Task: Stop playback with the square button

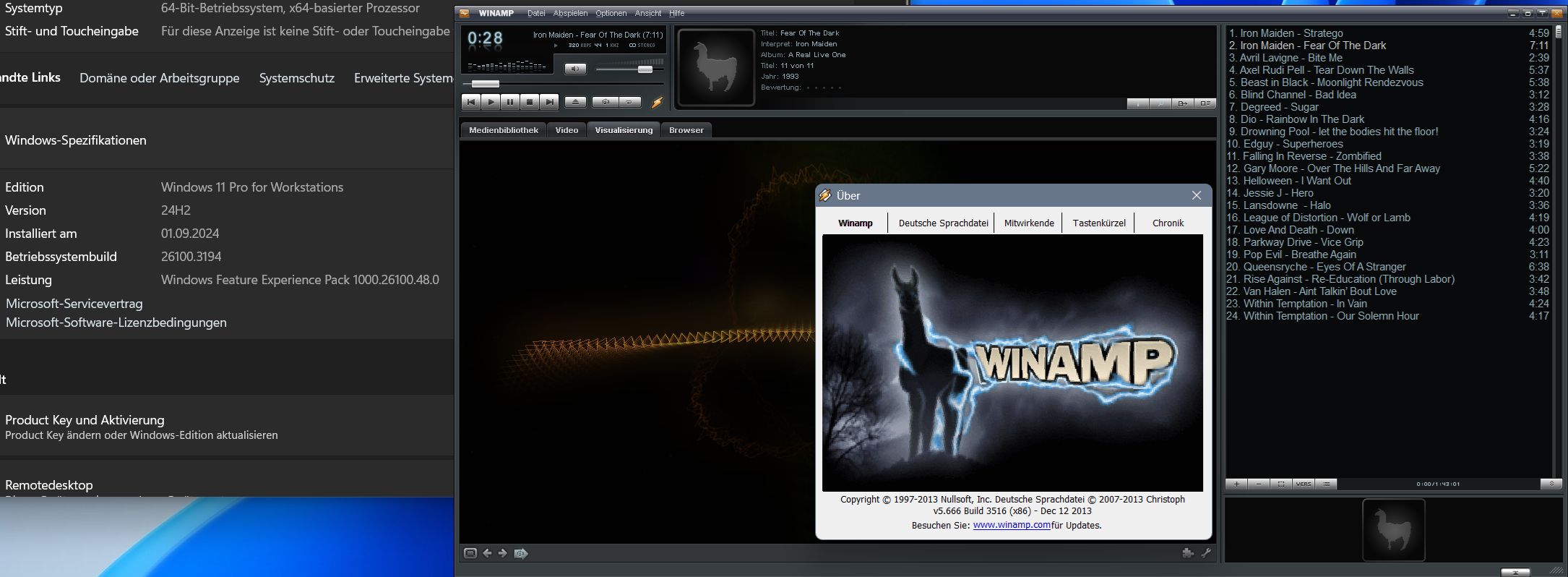Action: tap(530, 102)
